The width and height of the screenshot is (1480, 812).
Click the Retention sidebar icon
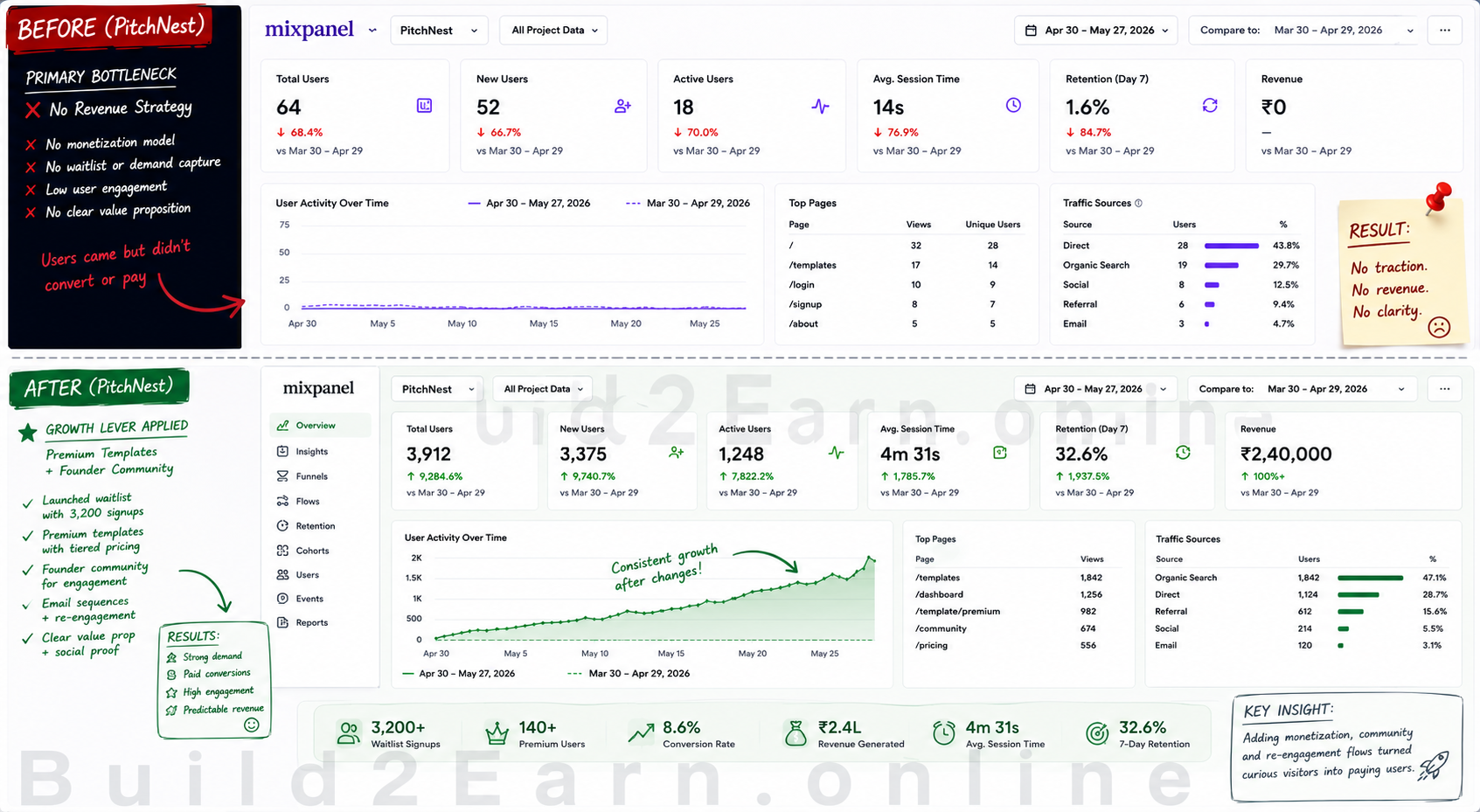(282, 525)
